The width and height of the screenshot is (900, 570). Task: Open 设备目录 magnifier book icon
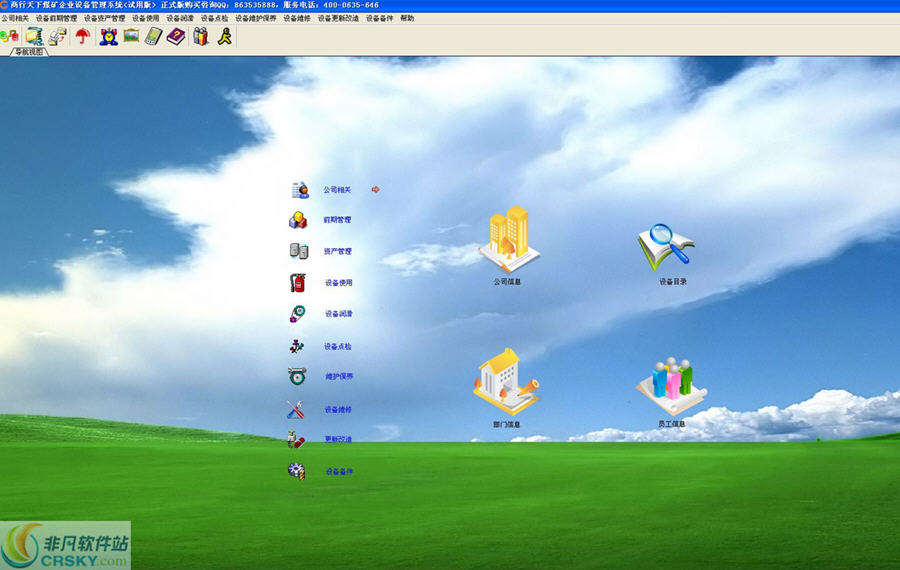pyautogui.click(x=667, y=247)
